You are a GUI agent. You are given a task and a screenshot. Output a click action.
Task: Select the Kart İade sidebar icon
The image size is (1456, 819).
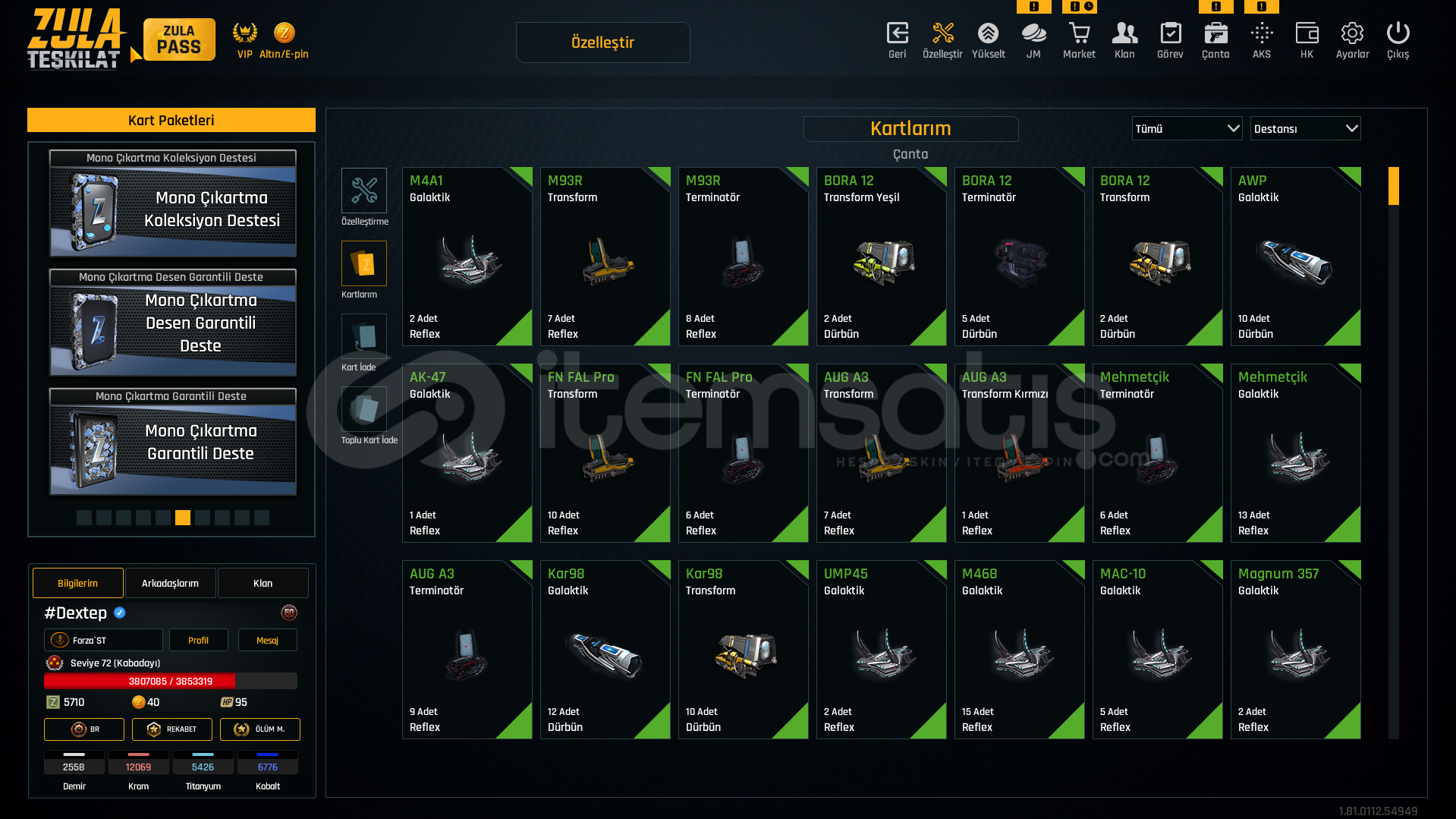[364, 336]
